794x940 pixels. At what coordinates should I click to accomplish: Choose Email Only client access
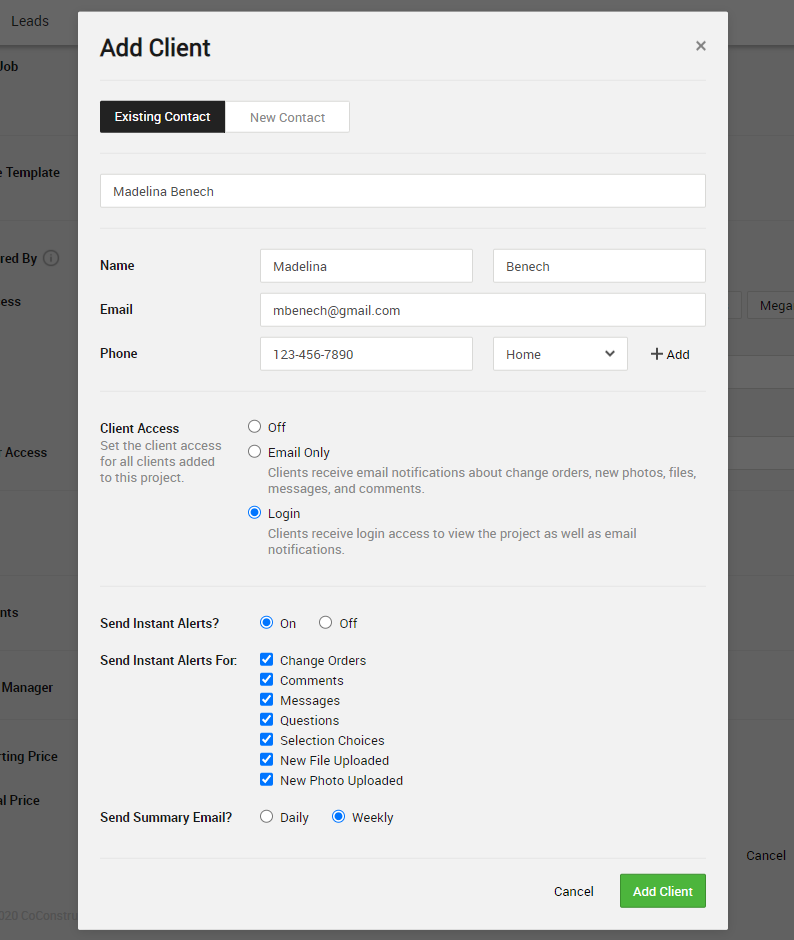pos(255,452)
